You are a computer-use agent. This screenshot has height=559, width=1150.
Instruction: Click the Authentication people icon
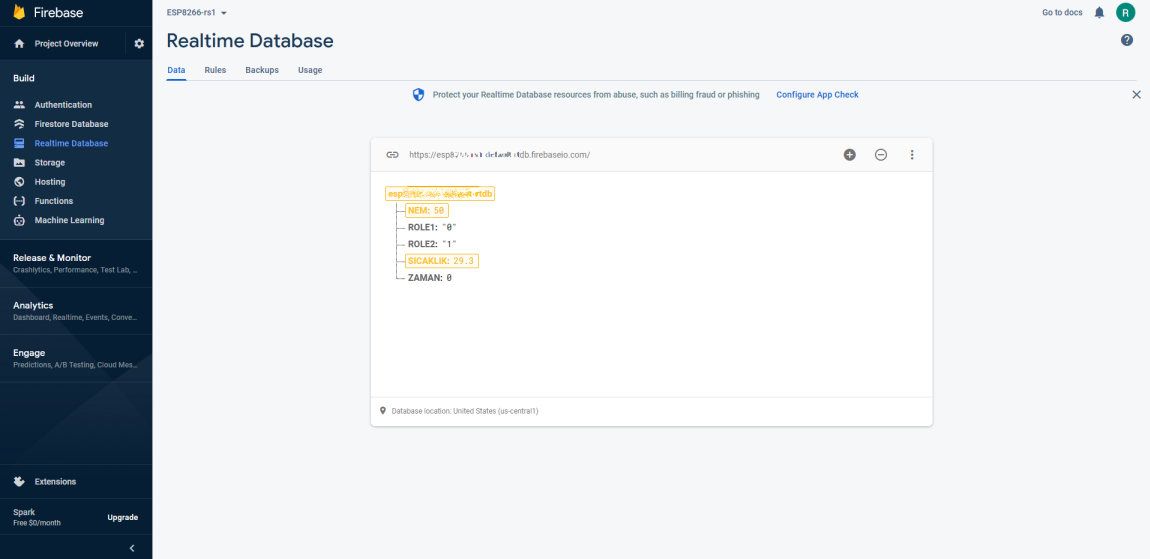[x=20, y=105]
